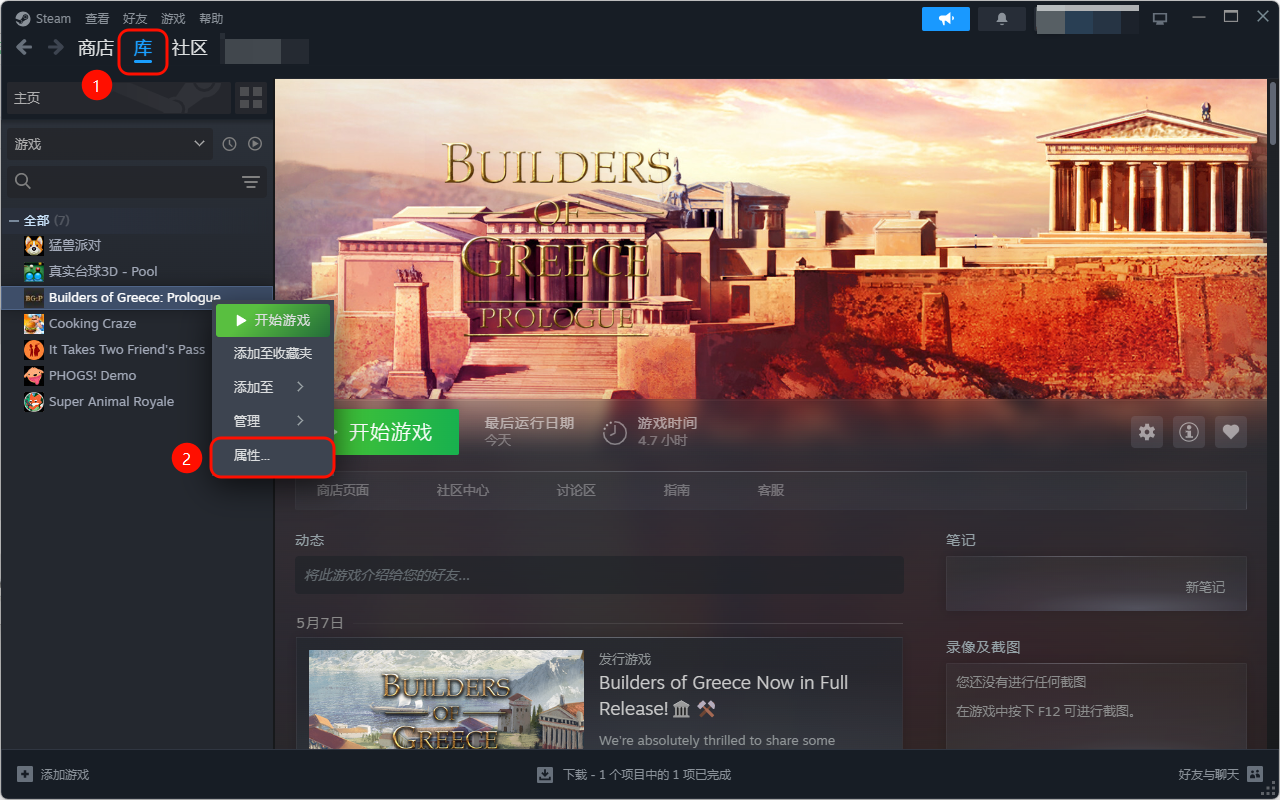Open downloads via the download icon
Screen dimensions: 1280x800
(545, 774)
